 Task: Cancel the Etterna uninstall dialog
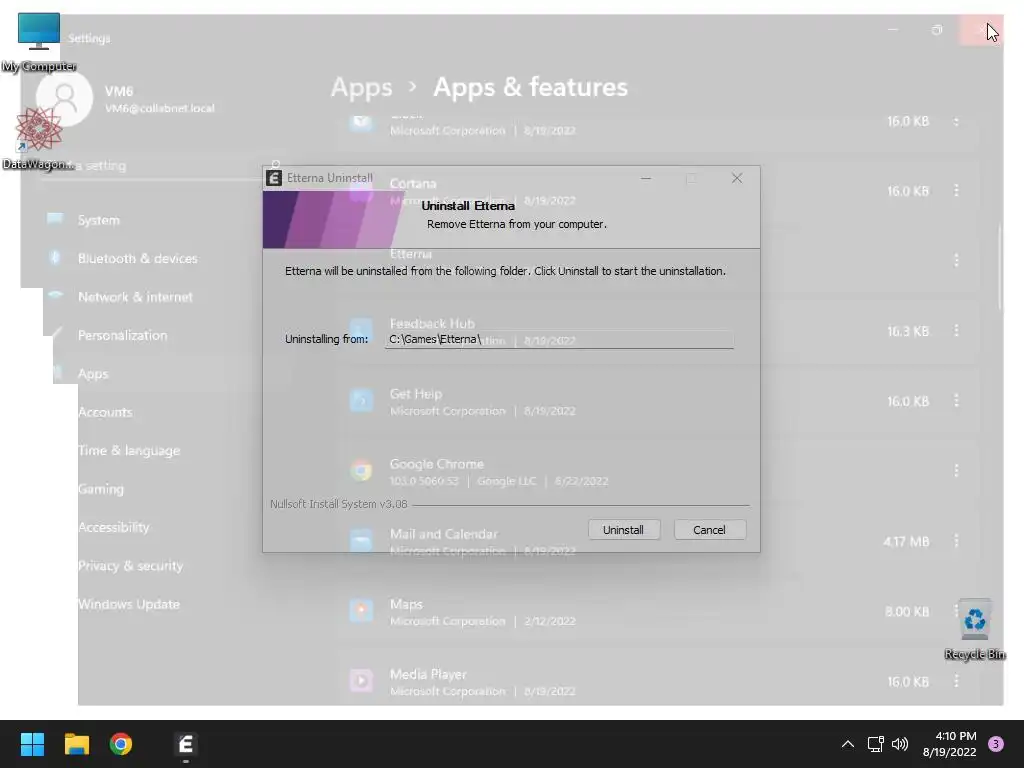point(709,530)
